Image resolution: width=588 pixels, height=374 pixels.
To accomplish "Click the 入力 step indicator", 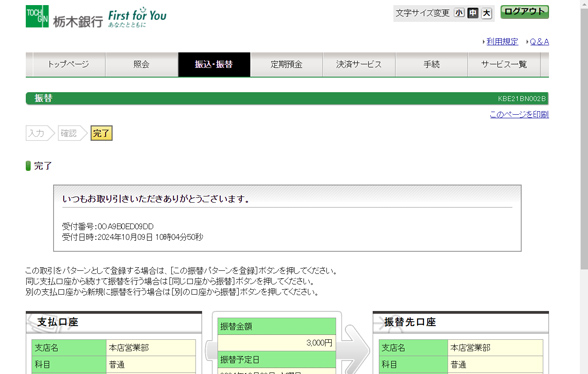I will 40,133.
